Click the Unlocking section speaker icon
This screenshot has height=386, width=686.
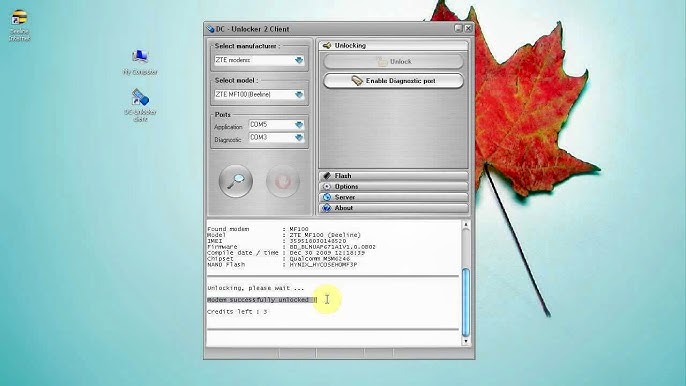coord(326,45)
